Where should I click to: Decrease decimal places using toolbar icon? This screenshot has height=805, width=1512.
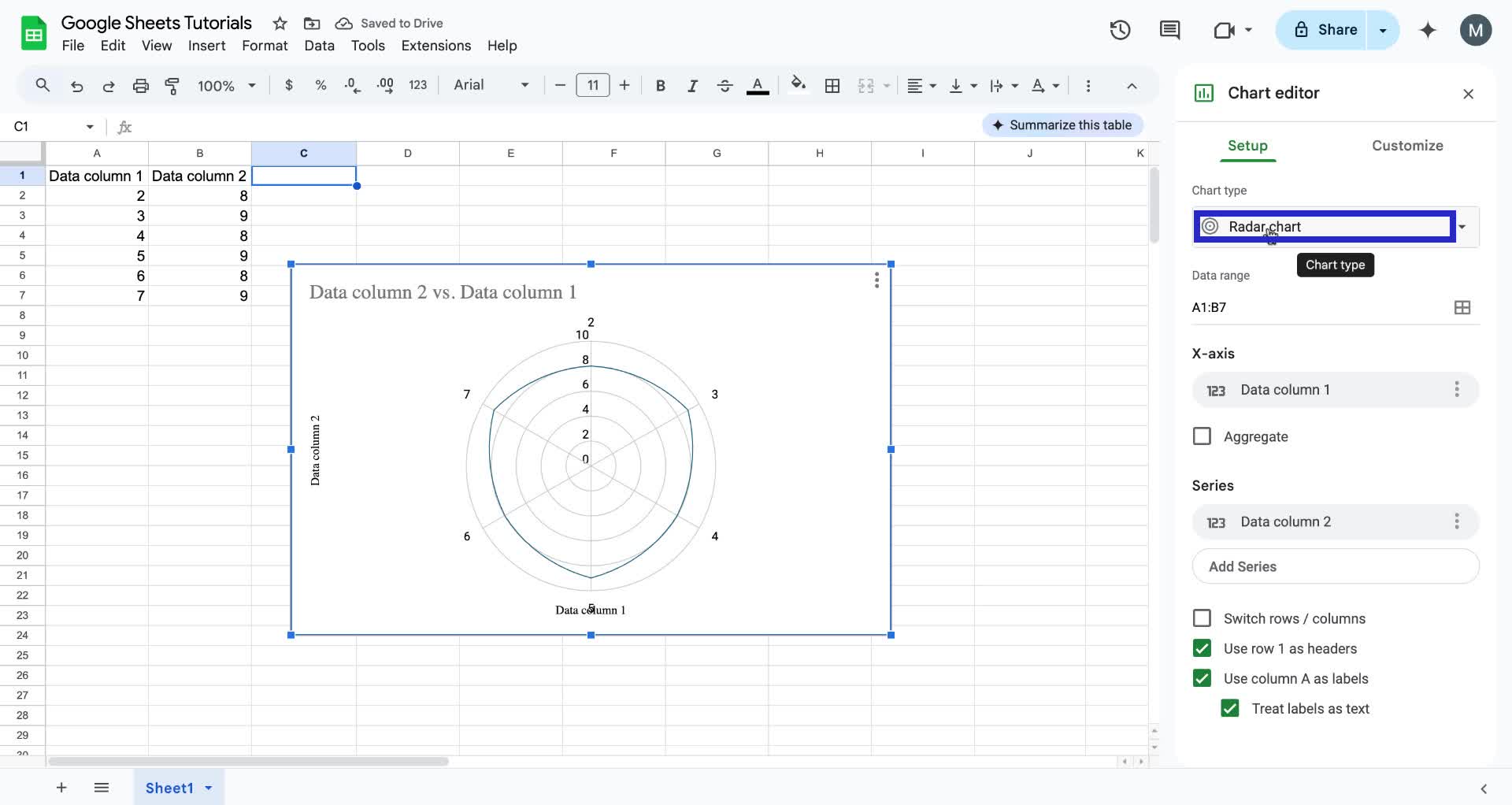coord(352,86)
